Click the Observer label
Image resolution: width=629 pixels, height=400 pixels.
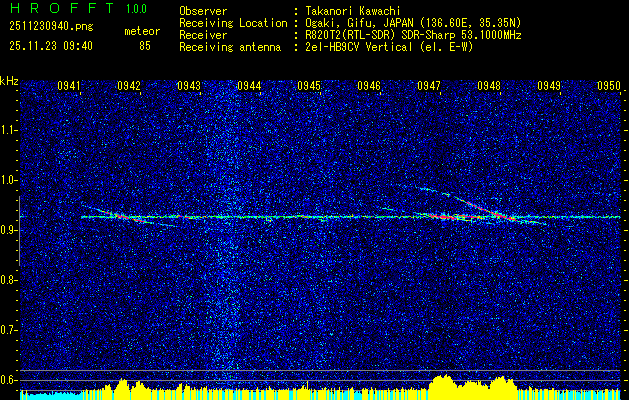[203, 11]
